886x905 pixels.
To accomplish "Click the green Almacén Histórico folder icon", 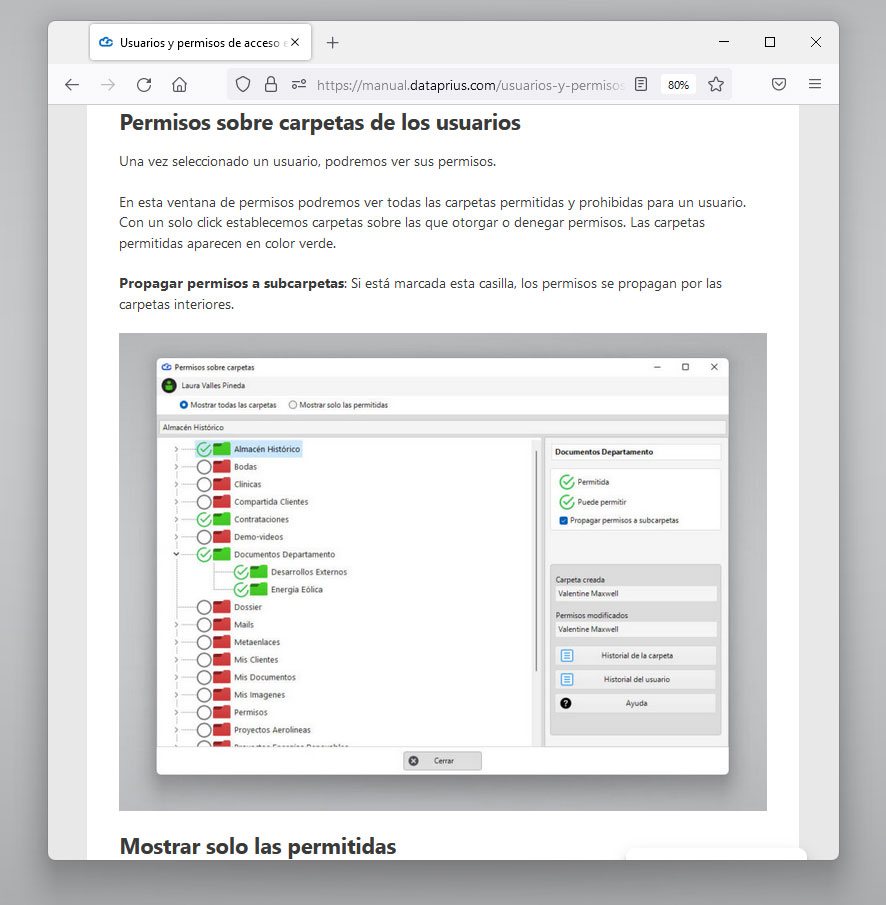I will [x=222, y=448].
